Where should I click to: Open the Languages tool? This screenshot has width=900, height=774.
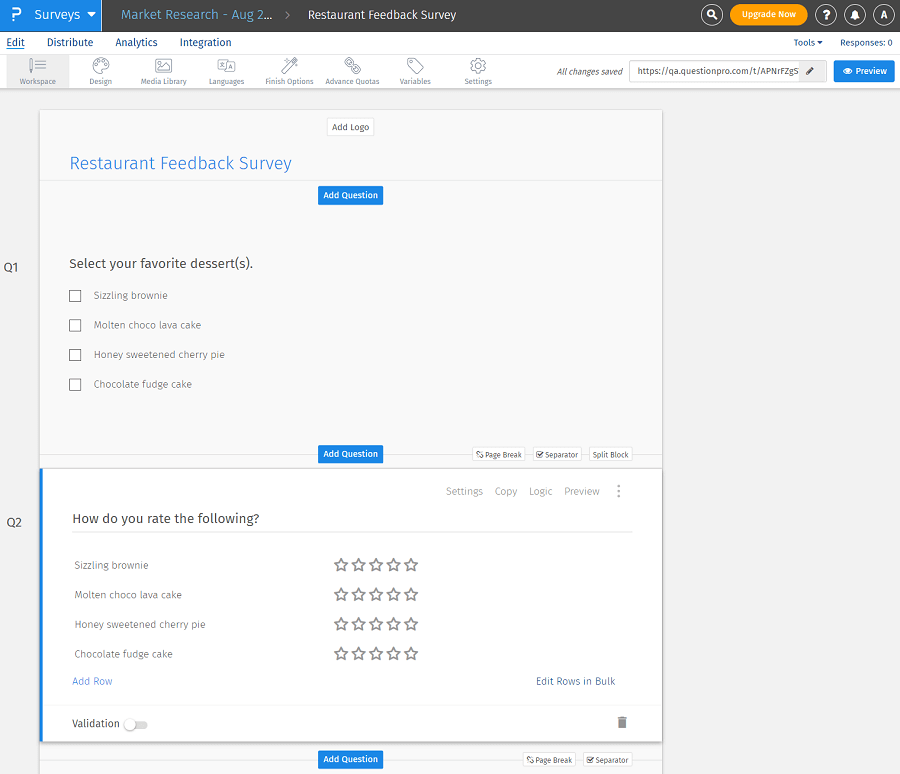(x=226, y=70)
